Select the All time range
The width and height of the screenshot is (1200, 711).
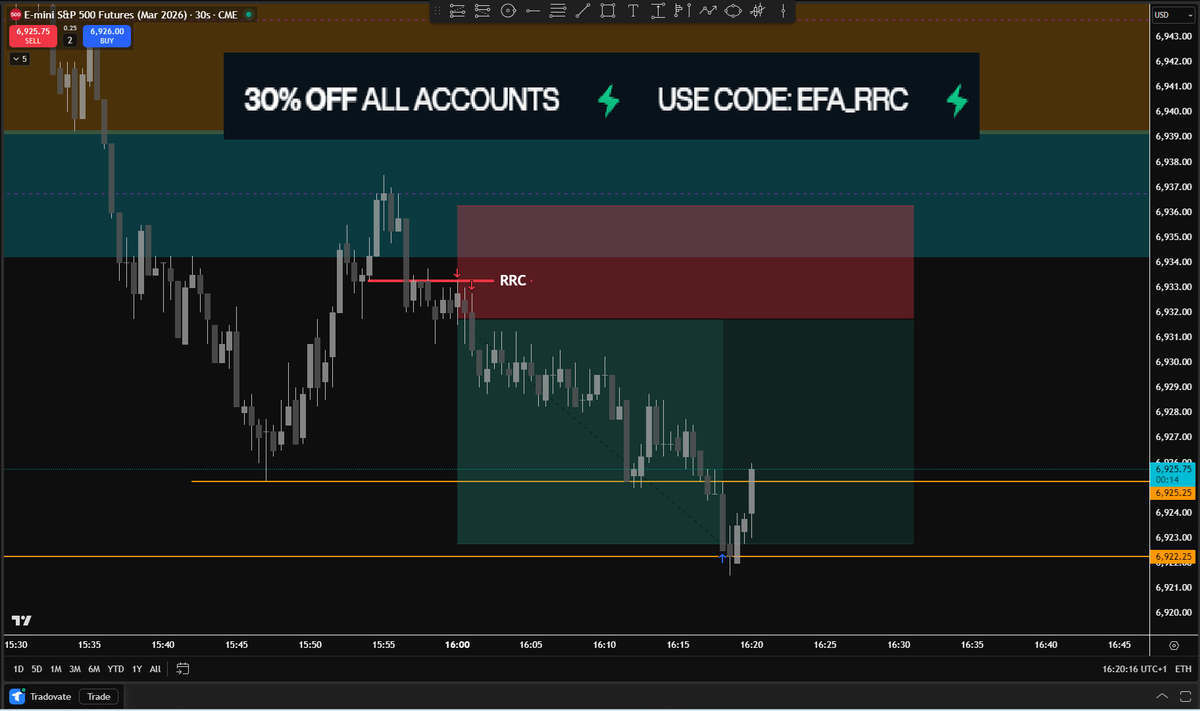(x=155, y=669)
